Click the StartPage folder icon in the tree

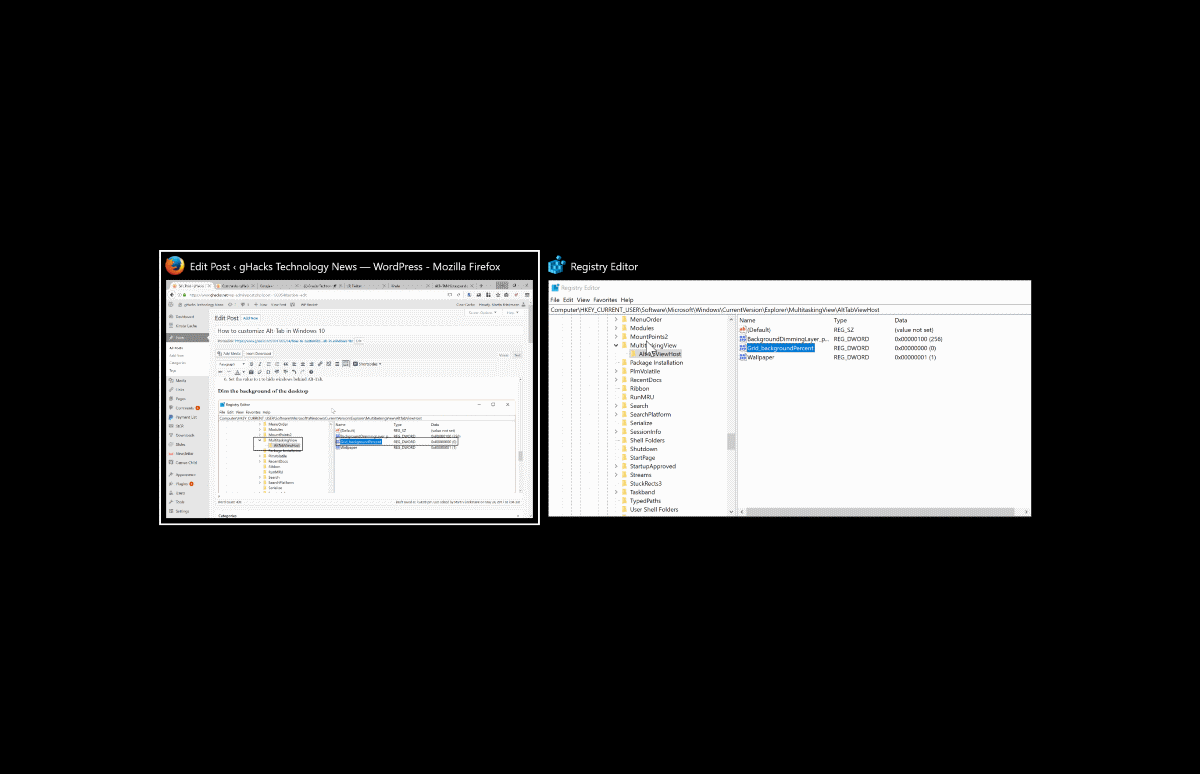625,458
